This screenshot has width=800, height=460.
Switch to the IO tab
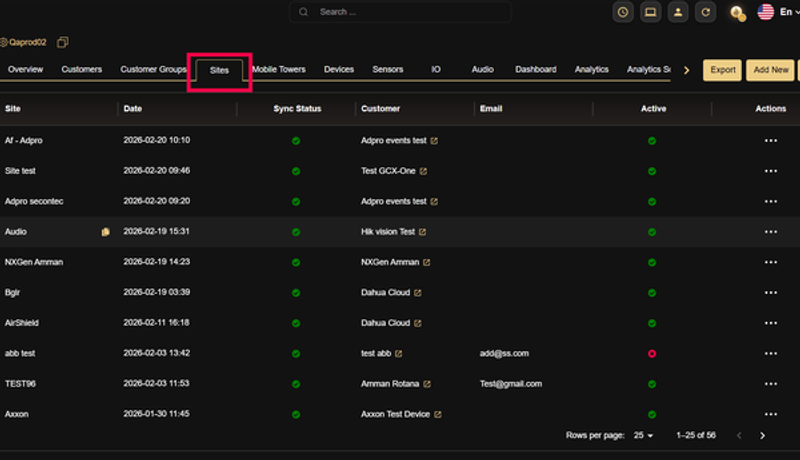click(x=436, y=69)
